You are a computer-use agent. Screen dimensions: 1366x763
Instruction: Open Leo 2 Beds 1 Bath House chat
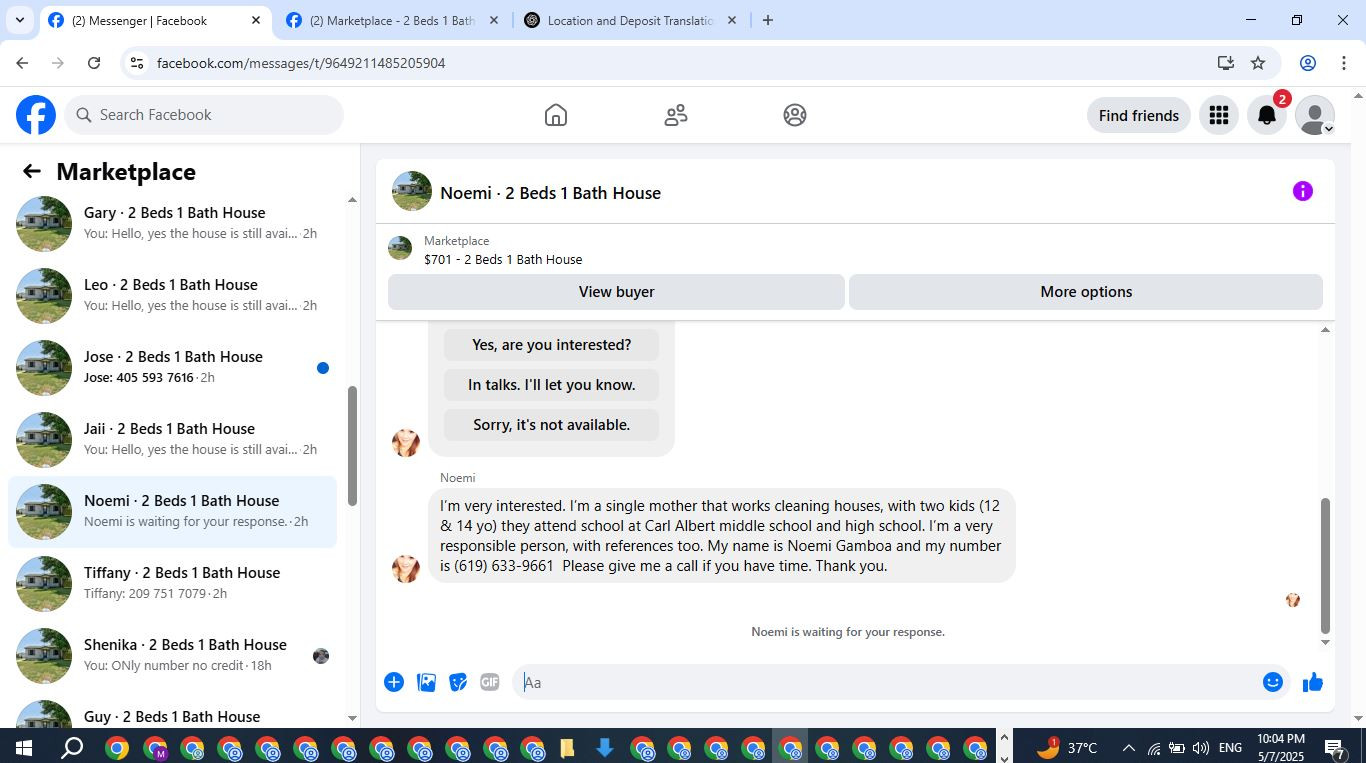pyautogui.click(x=172, y=295)
